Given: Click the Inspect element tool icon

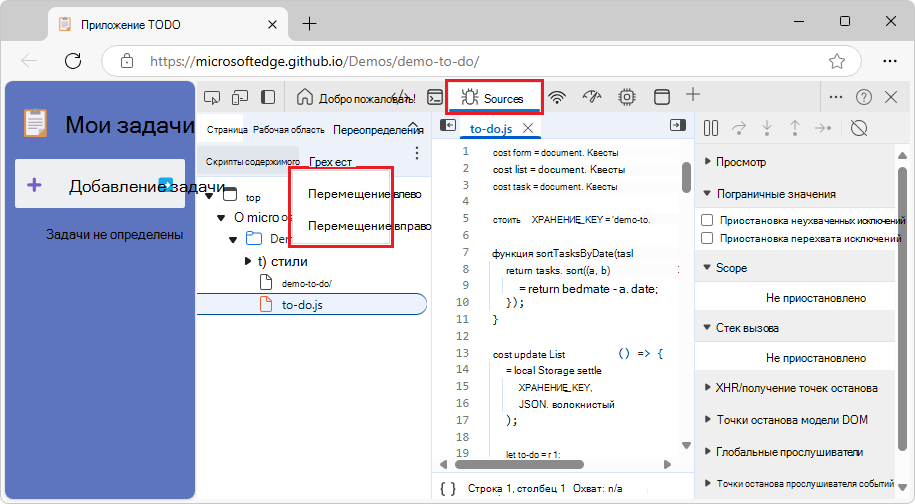Looking at the screenshot, I should [212, 97].
